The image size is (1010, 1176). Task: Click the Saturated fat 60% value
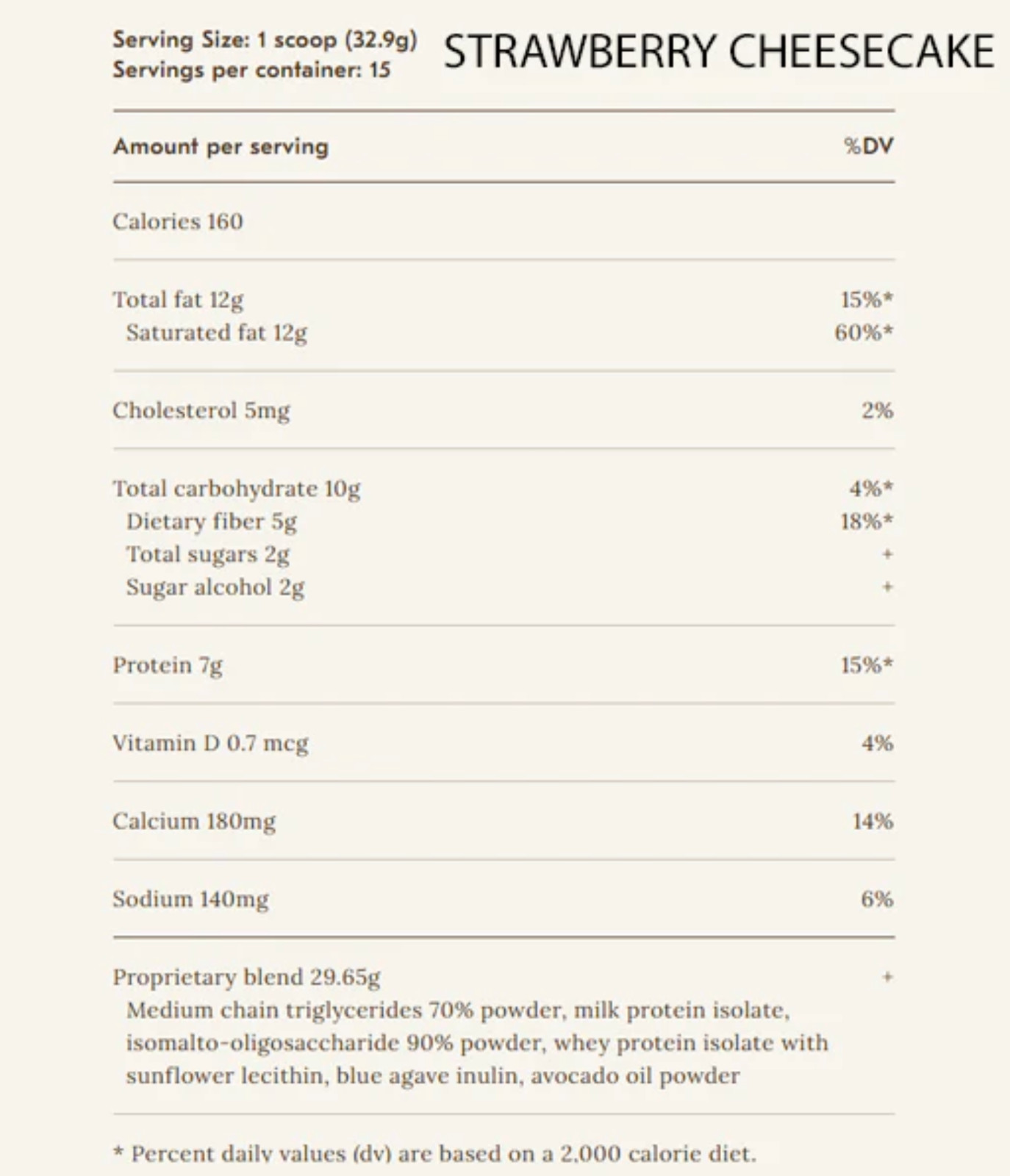(x=864, y=332)
